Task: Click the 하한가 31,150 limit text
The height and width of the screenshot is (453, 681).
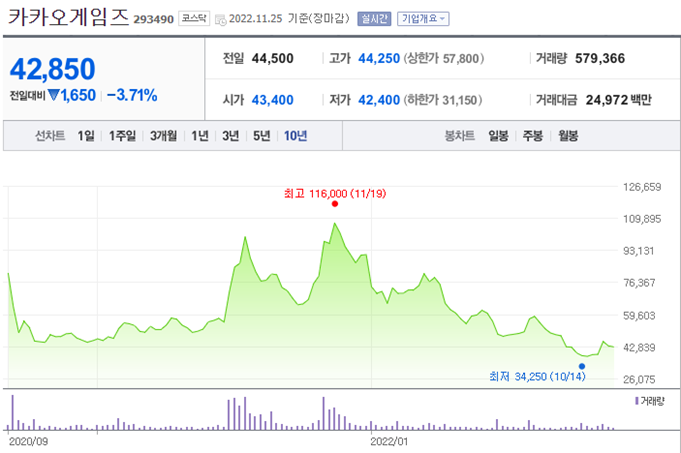Action: pyautogui.click(x=443, y=100)
